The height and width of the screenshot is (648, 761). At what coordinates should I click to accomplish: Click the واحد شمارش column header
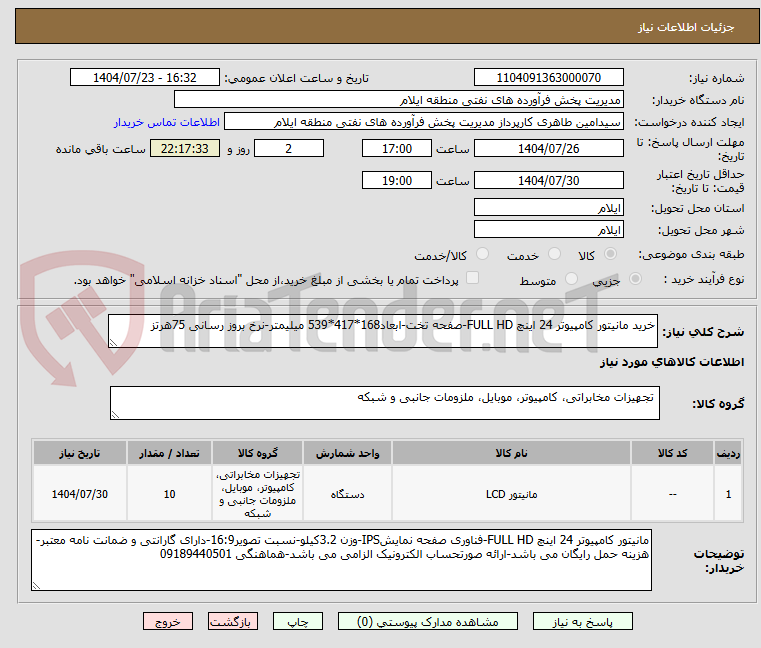click(x=347, y=453)
